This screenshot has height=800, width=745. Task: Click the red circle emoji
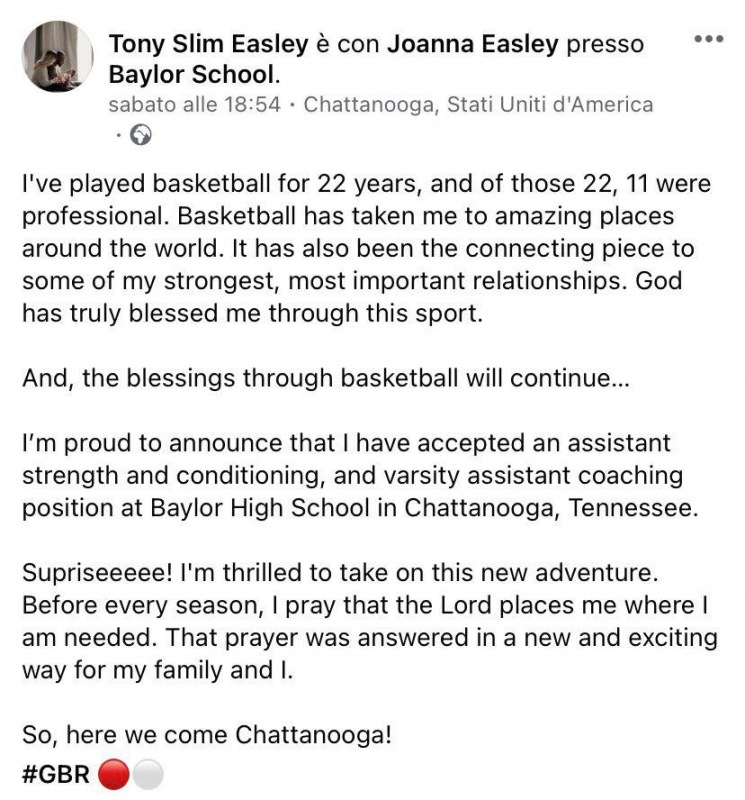pyautogui.click(x=113, y=776)
